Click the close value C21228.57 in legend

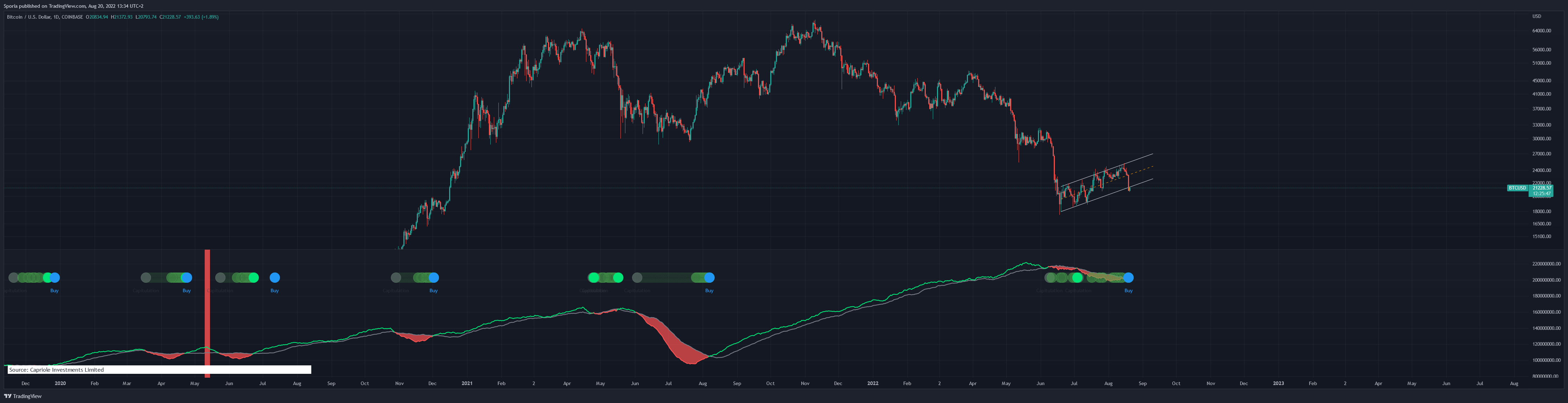click(x=171, y=17)
